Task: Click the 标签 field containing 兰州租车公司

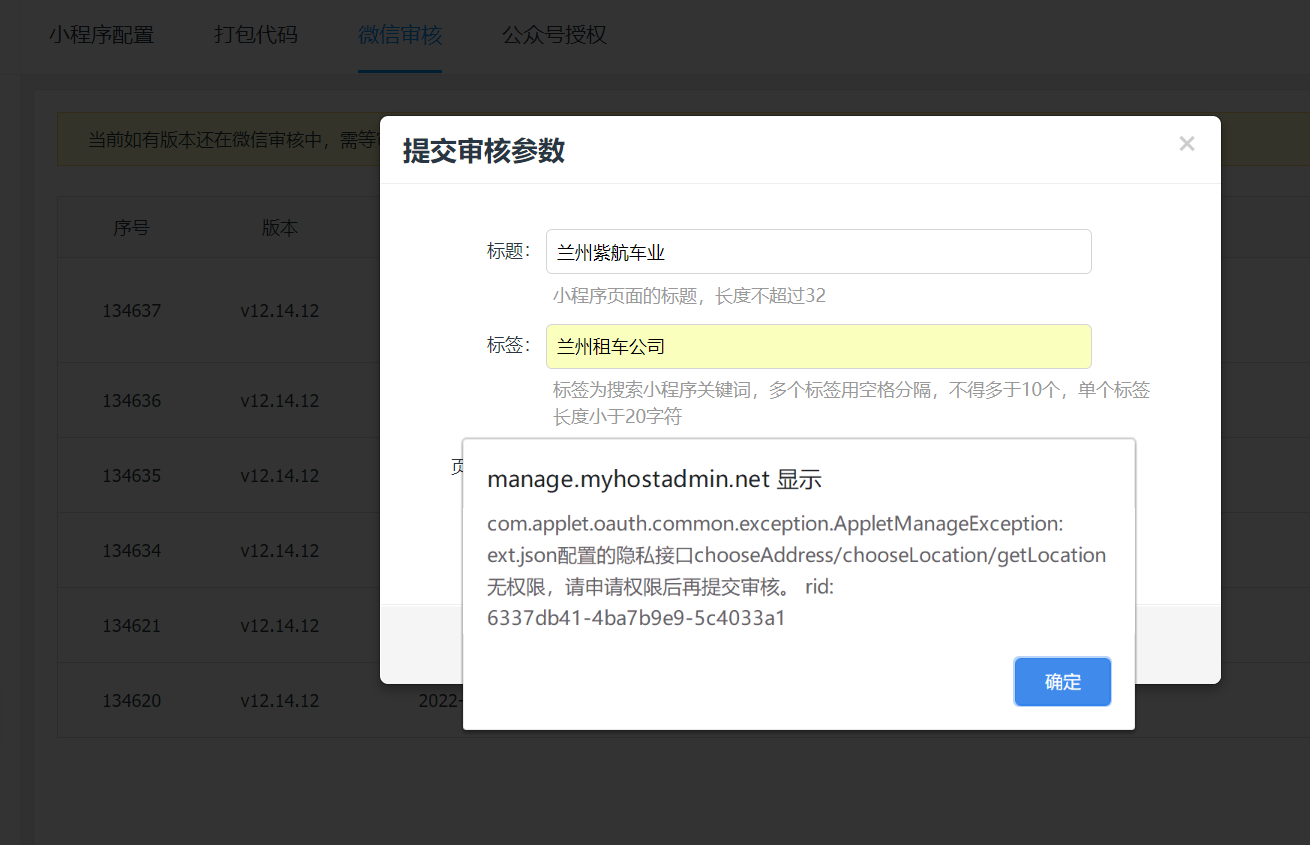Action: pyautogui.click(x=818, y=346)
